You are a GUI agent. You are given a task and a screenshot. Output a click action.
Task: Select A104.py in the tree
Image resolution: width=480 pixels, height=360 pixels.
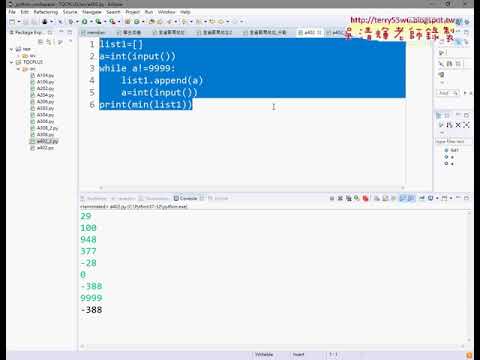click(45, 75)
